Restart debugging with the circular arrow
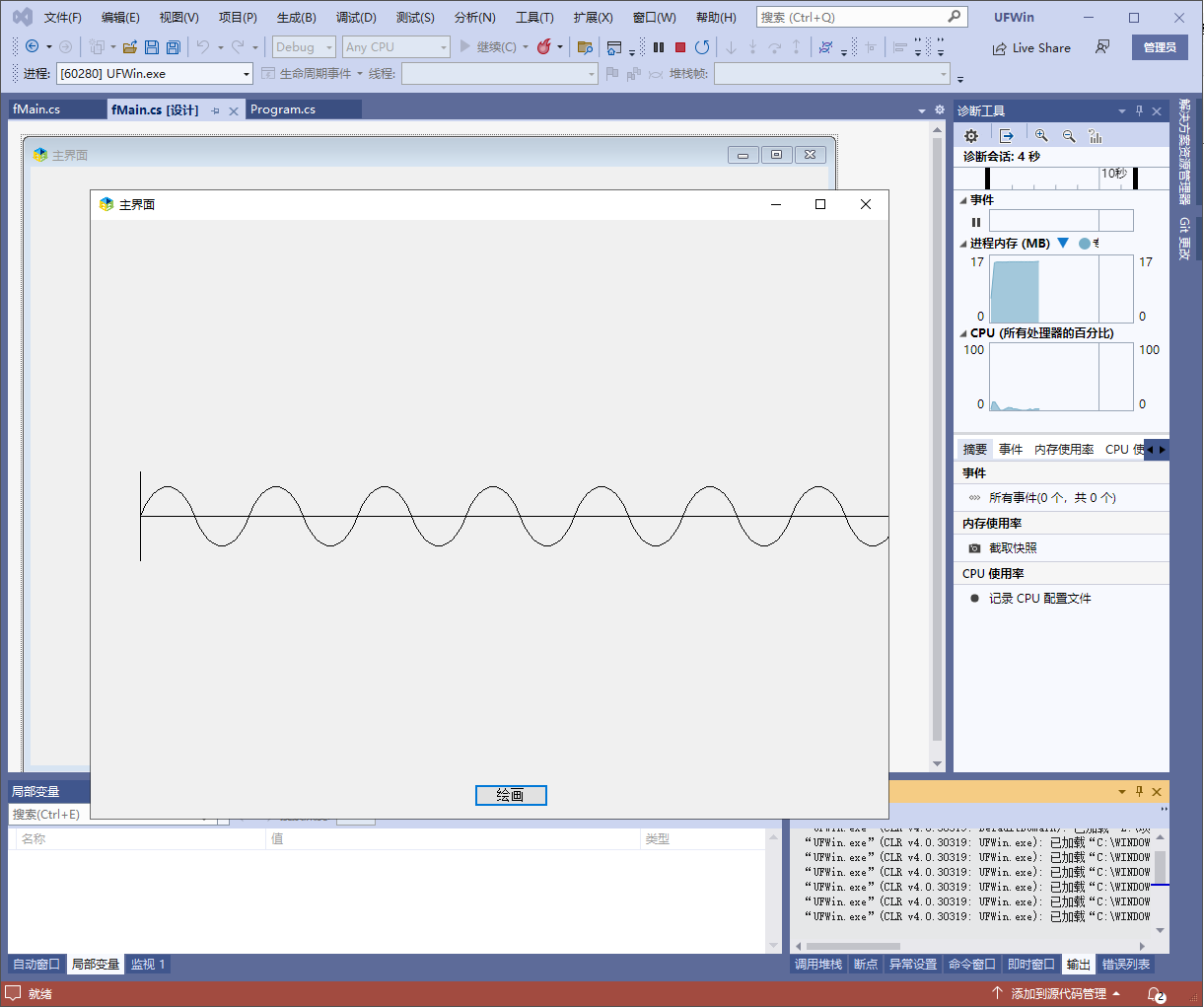Viewport: 1204px width, 1008px height. pos(702,46)
